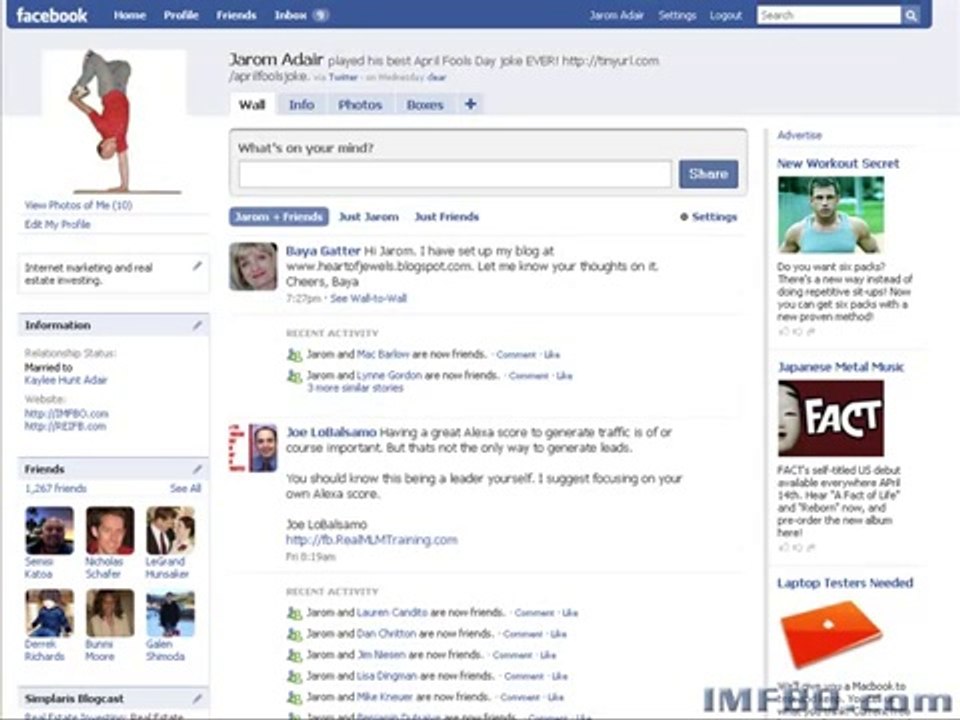The width and height of the screenshot is (960, 720).
Task: Click the Logout link
Action: (726, 15)
